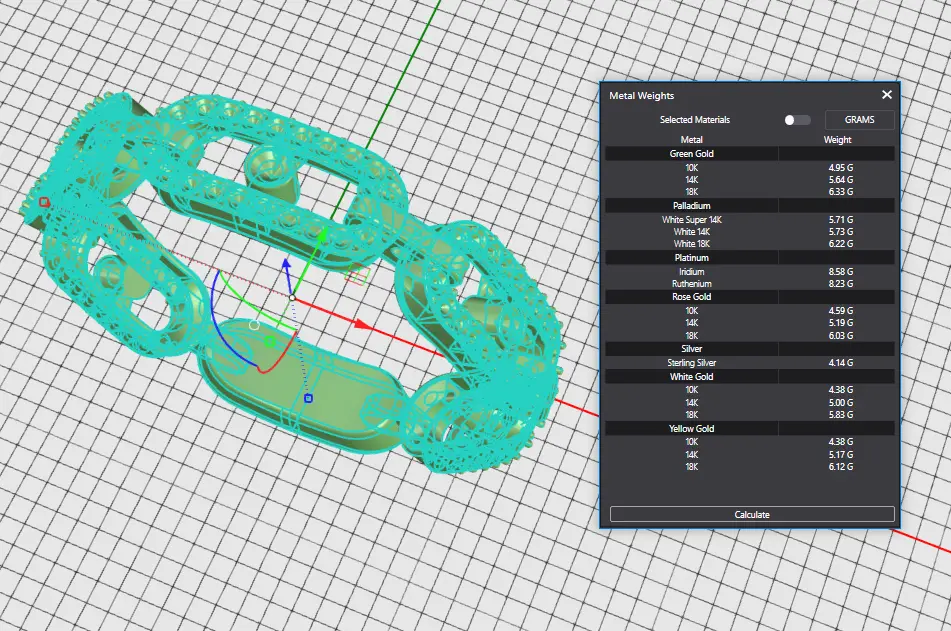Select the Platinum group header
Viewport: 951px width, 631px height.
(692, 258)
